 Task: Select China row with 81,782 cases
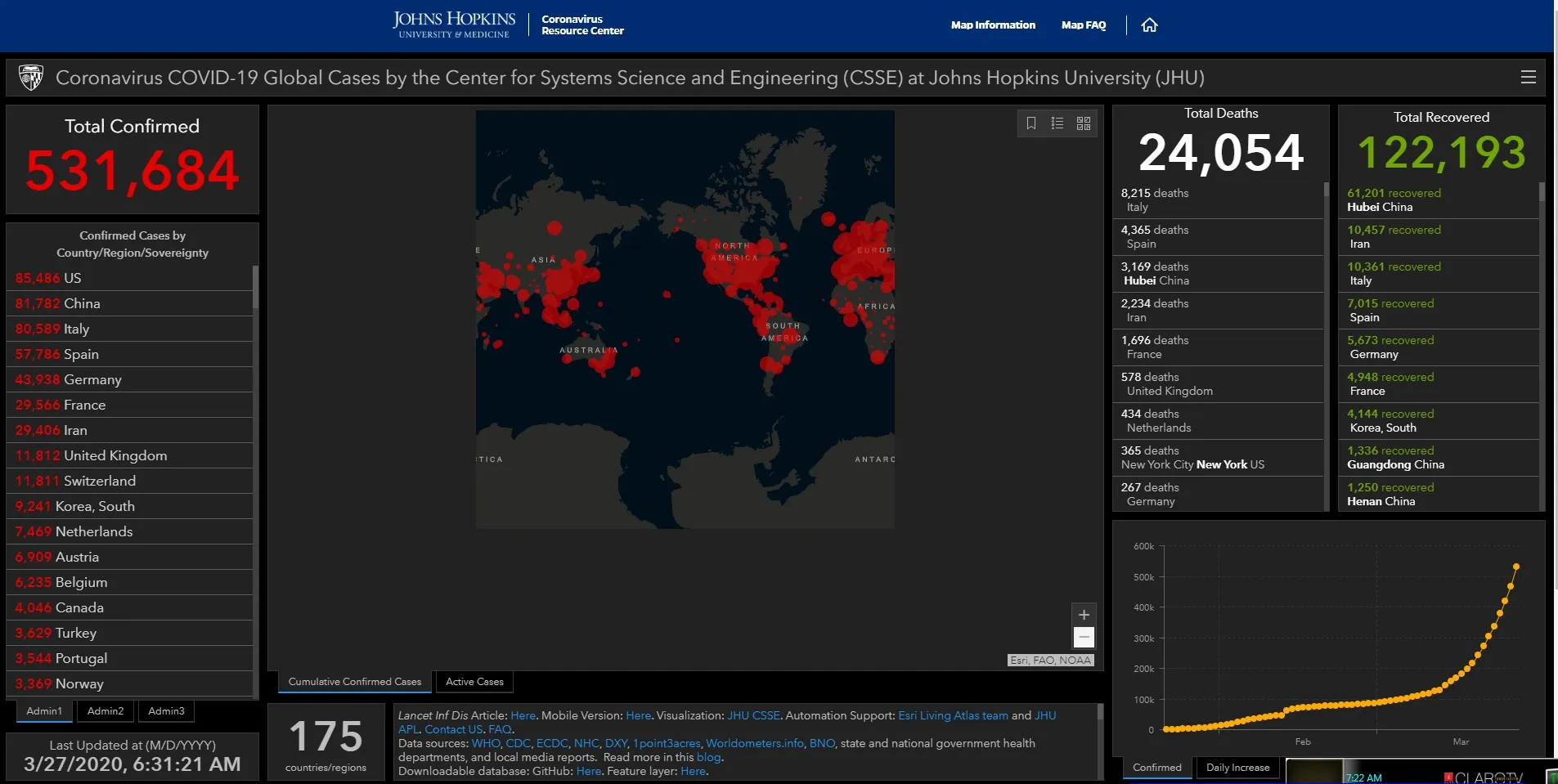pos(130,303)
